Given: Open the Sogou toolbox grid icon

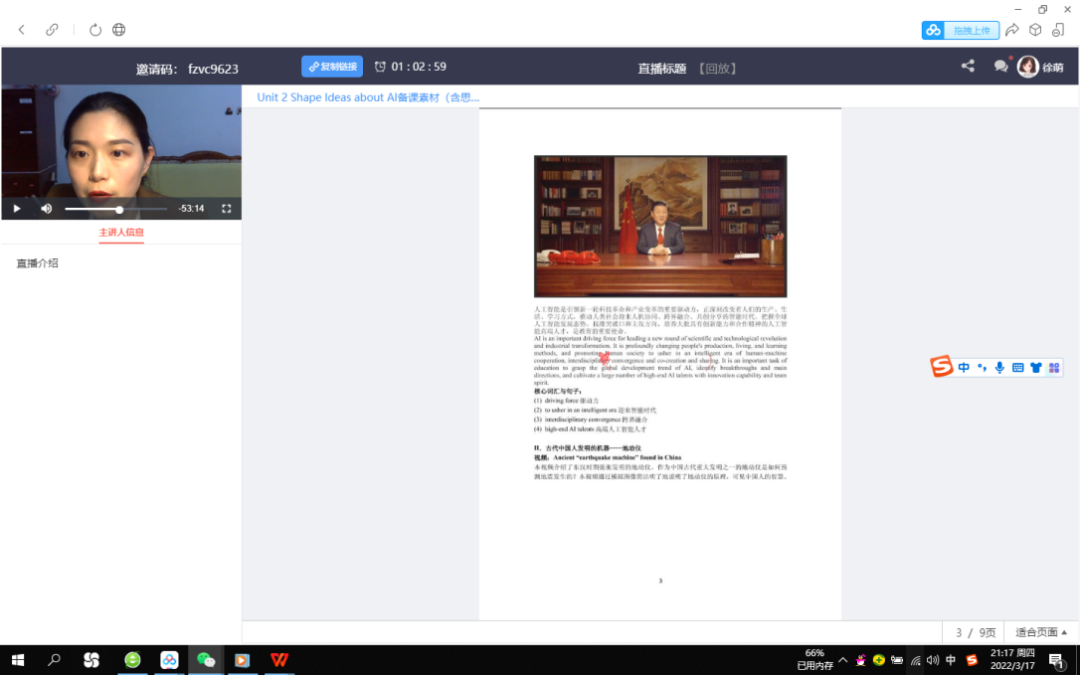Looking at the screenshot, I should point(1053,367).
